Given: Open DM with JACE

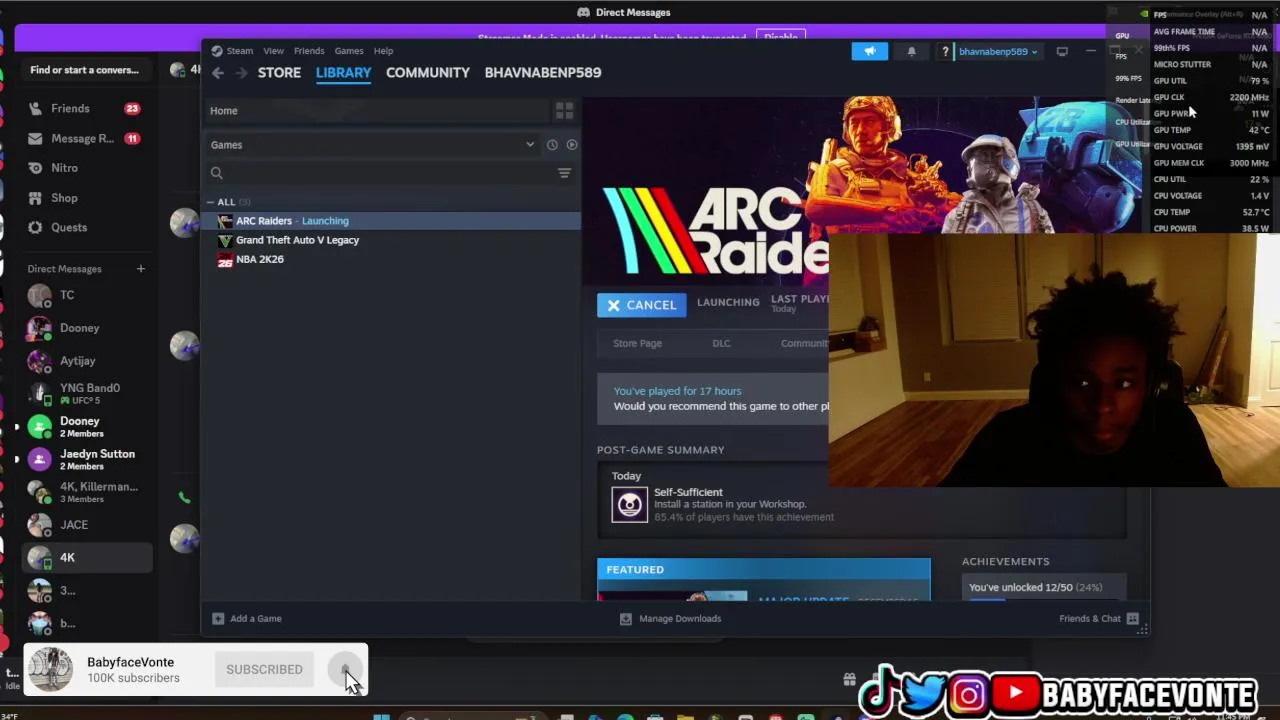Looking at the screenshot, I should coord(86,525).
